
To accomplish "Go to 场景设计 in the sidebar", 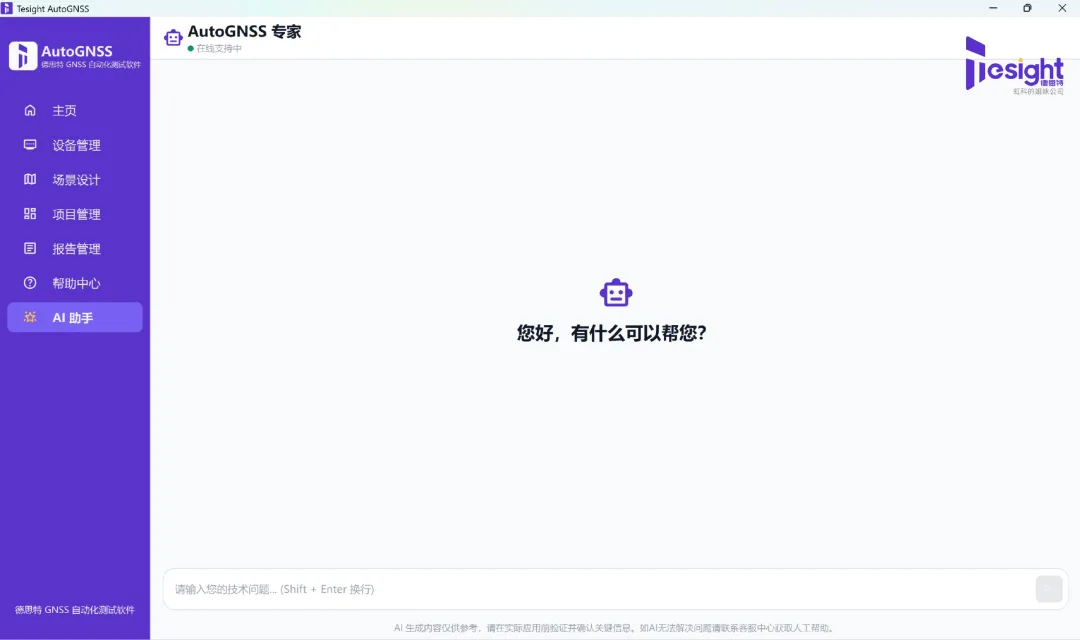I will click(x=75, y=179).
